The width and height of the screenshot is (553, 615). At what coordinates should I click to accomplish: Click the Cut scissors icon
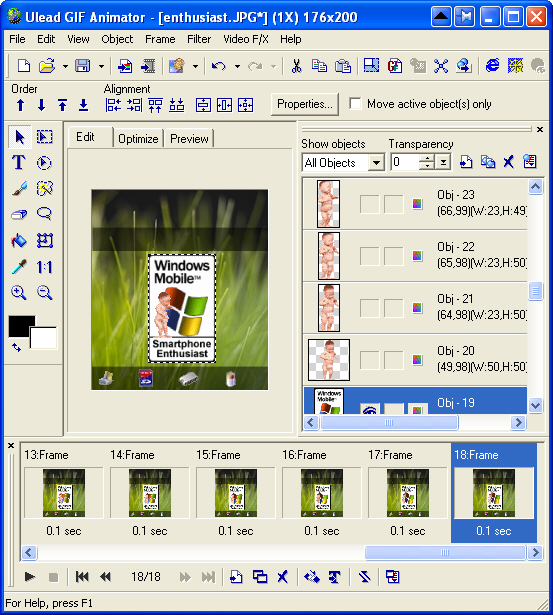[x=297, y=66]
